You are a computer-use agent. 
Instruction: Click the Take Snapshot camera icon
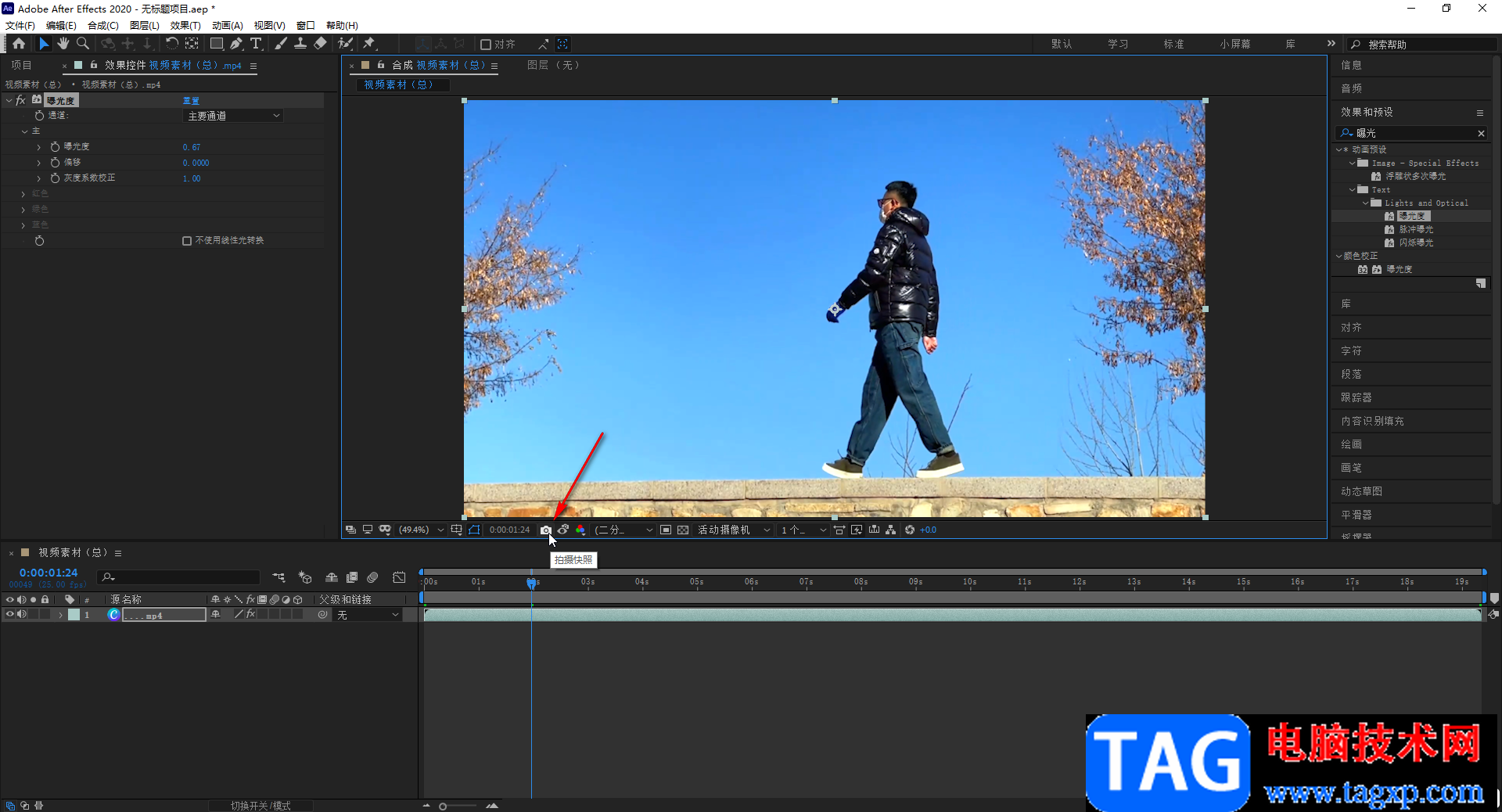pyautogui.click(x=546, y=530)
